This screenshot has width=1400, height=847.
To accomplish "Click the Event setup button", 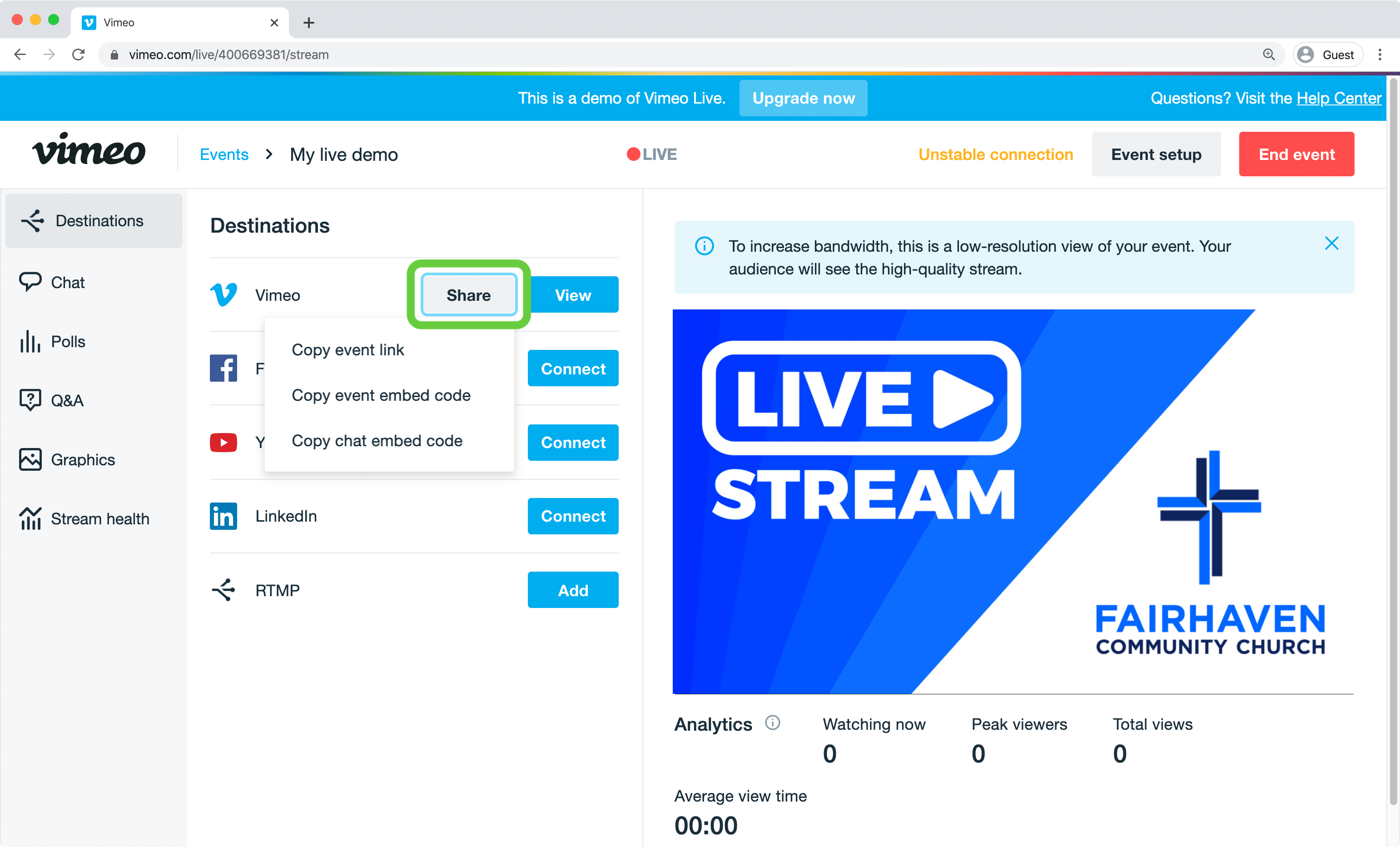I will pyautogui.click(x=1156, y=154).
